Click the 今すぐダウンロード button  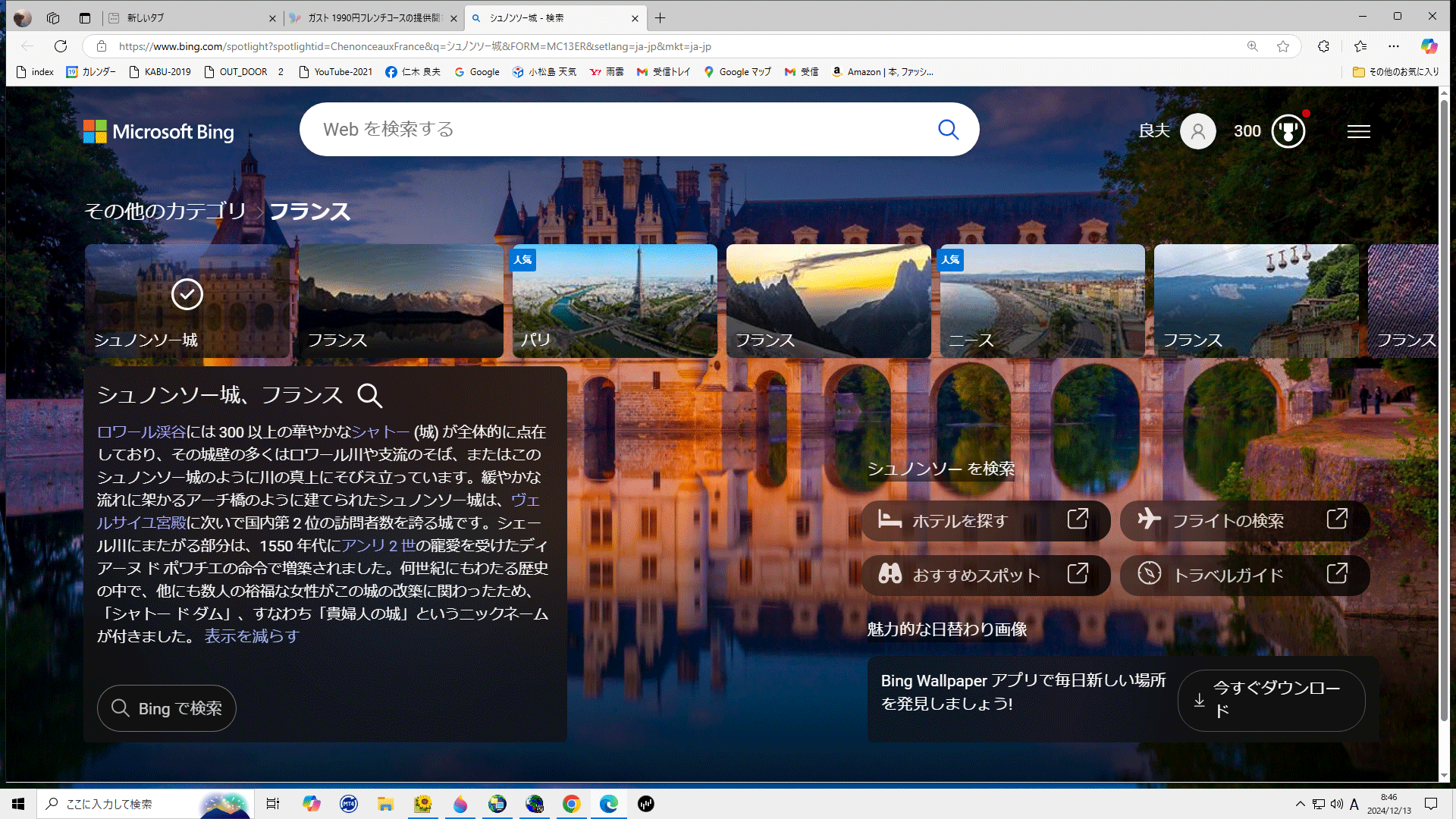click(x=1272, y=700)
